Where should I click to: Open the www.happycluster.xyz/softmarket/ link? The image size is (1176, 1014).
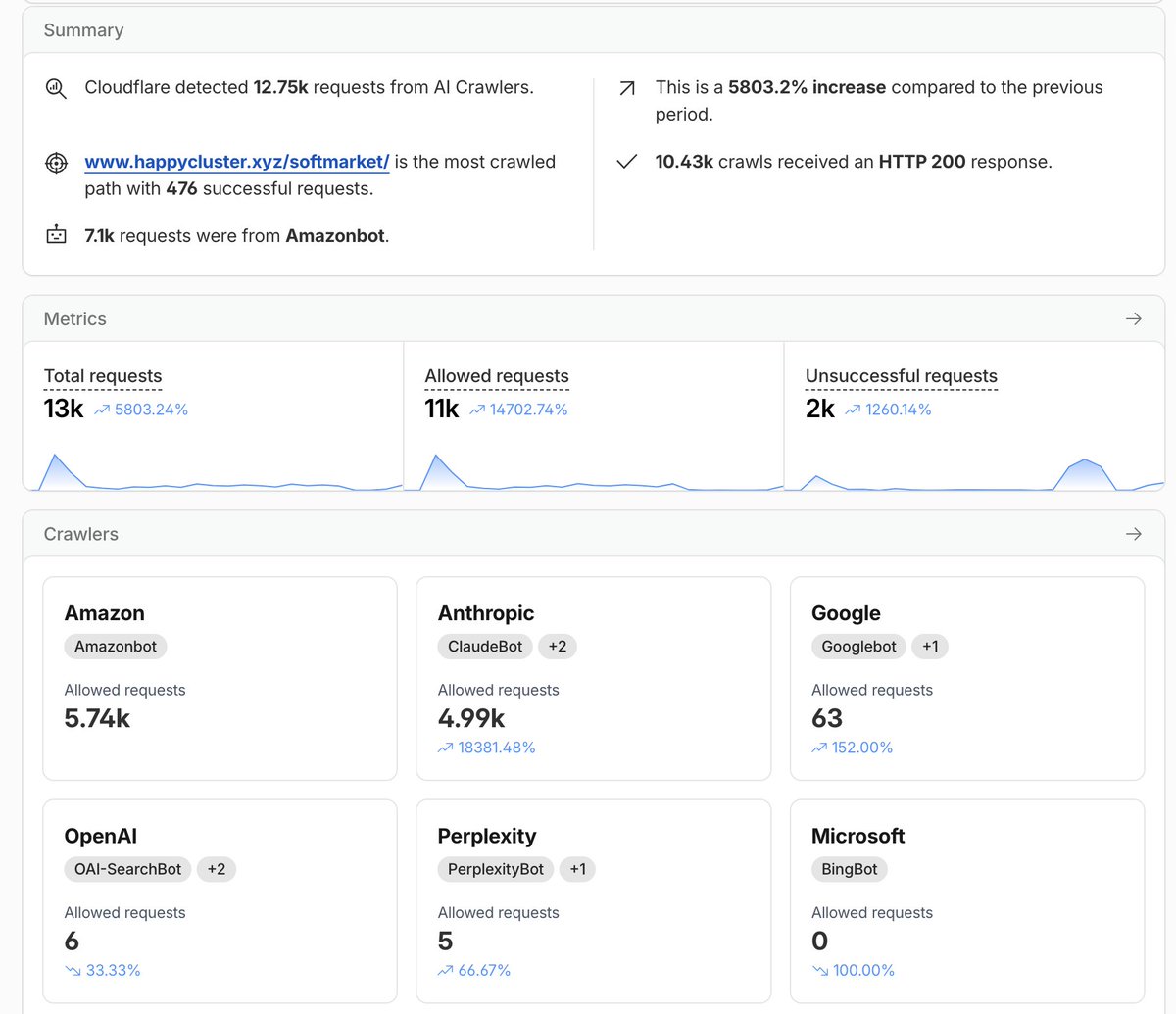(x=237, y=162)
